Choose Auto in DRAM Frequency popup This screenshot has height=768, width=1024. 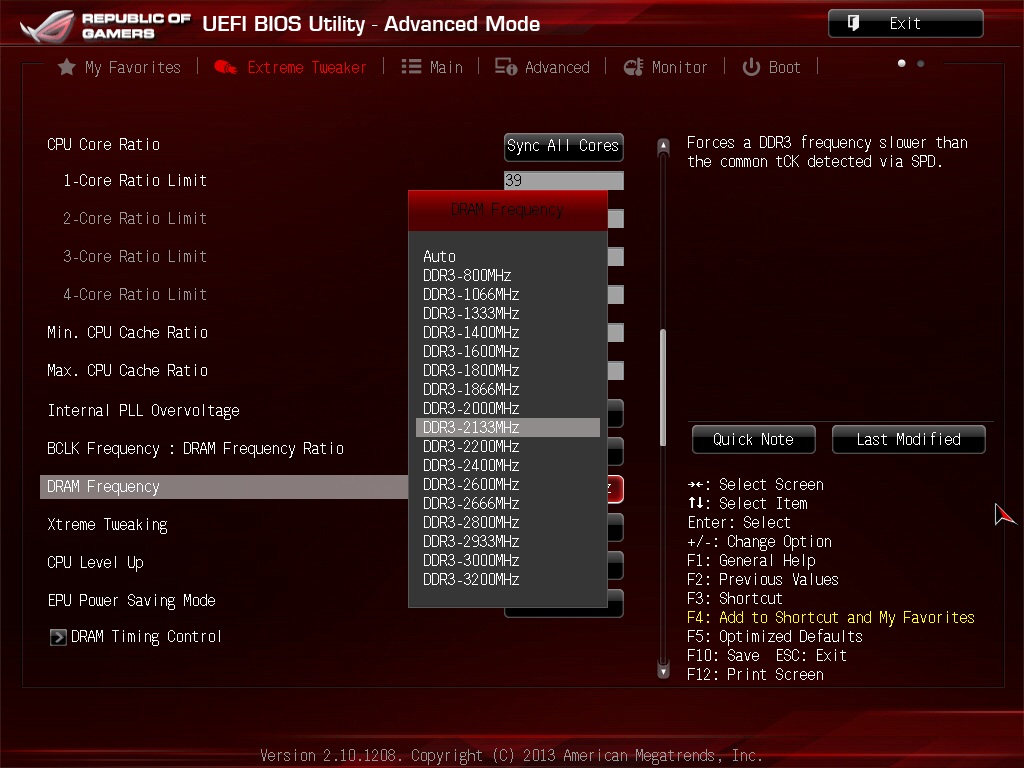pyautogui.click(x=440, y=257)
